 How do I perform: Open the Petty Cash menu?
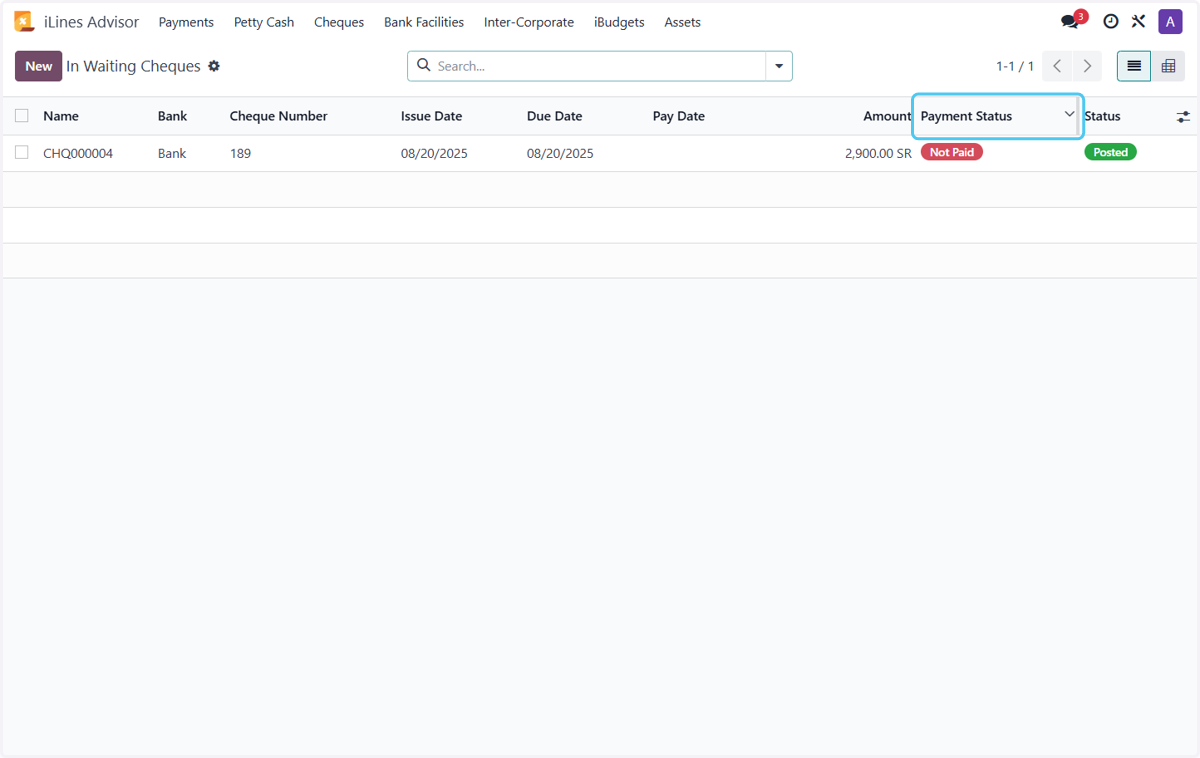pyautogui.click(x=264, y=22)
